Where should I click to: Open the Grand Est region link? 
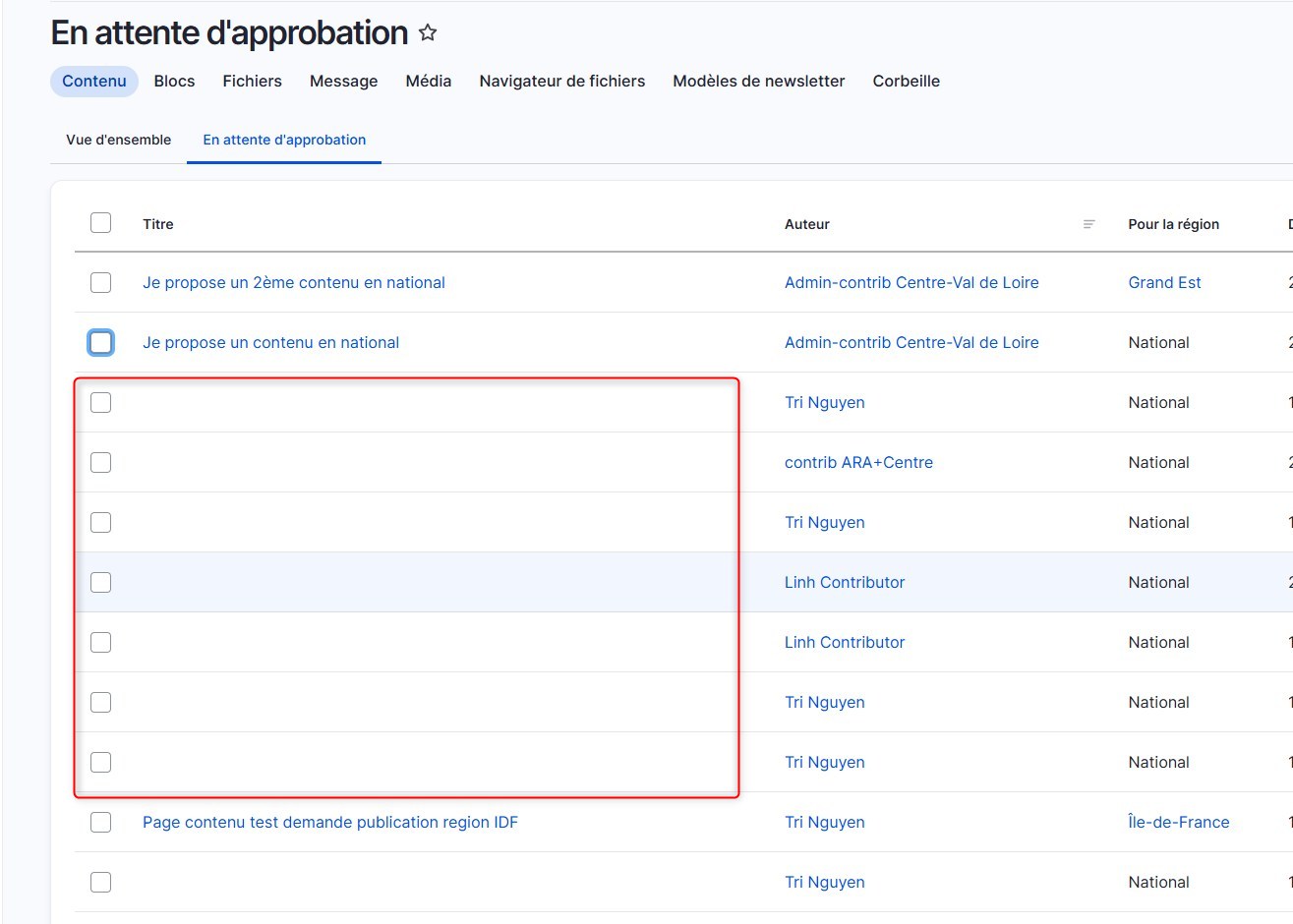(x=1164, y=283)
